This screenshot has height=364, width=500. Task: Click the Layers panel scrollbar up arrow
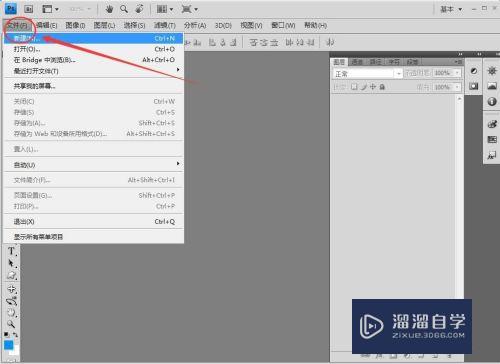(x=459, y=99)
